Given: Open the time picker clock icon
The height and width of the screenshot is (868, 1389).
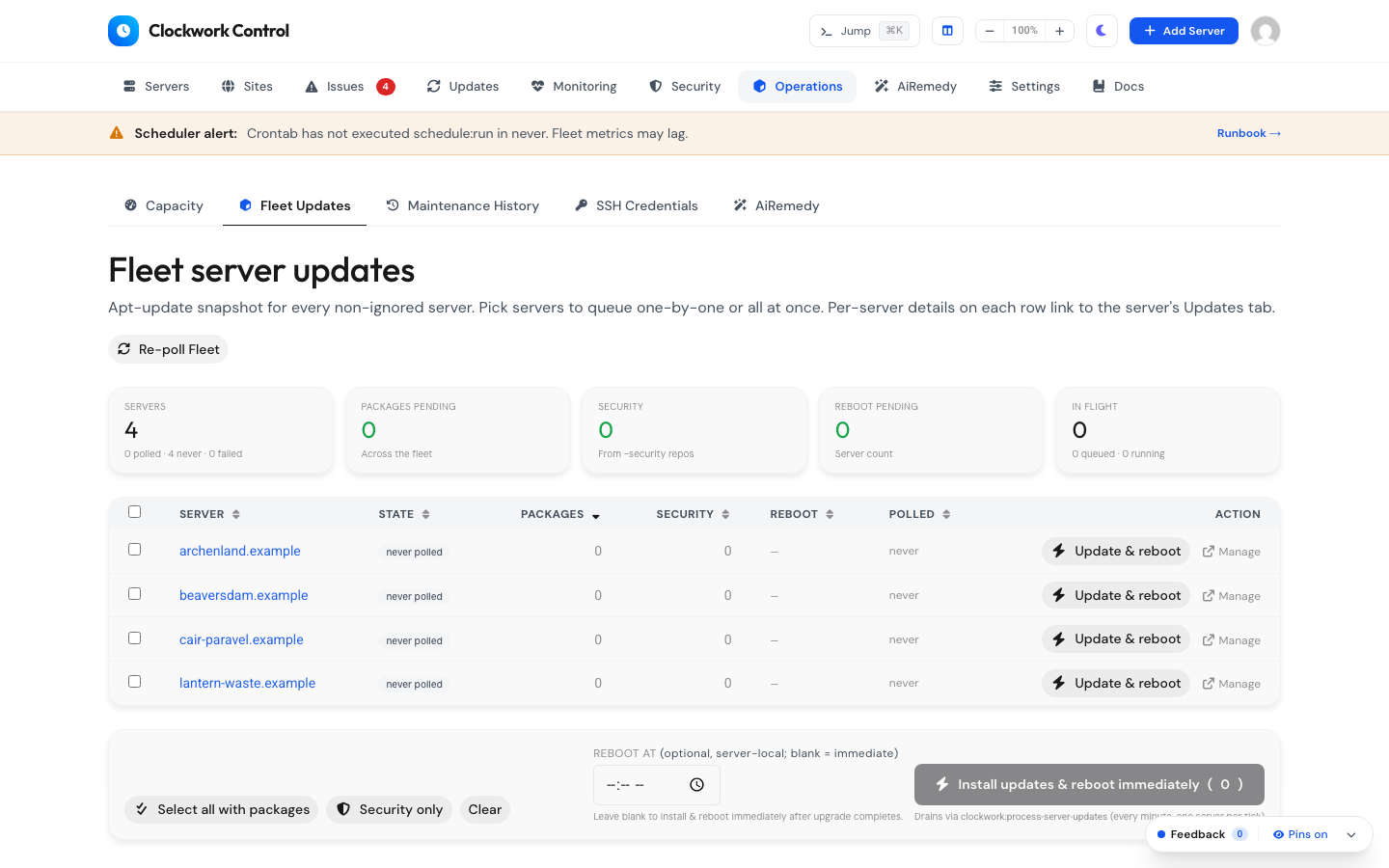Looking at the screenshot, I should (x=696, y=785).
